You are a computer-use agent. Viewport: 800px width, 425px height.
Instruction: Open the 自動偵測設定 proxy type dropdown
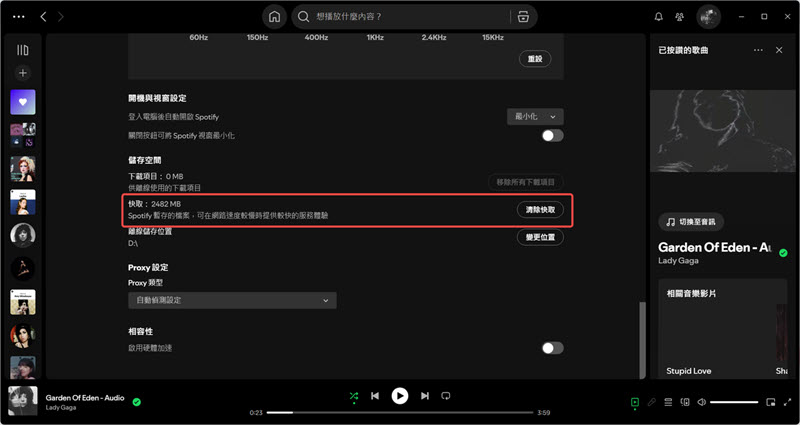click(232, 301)
